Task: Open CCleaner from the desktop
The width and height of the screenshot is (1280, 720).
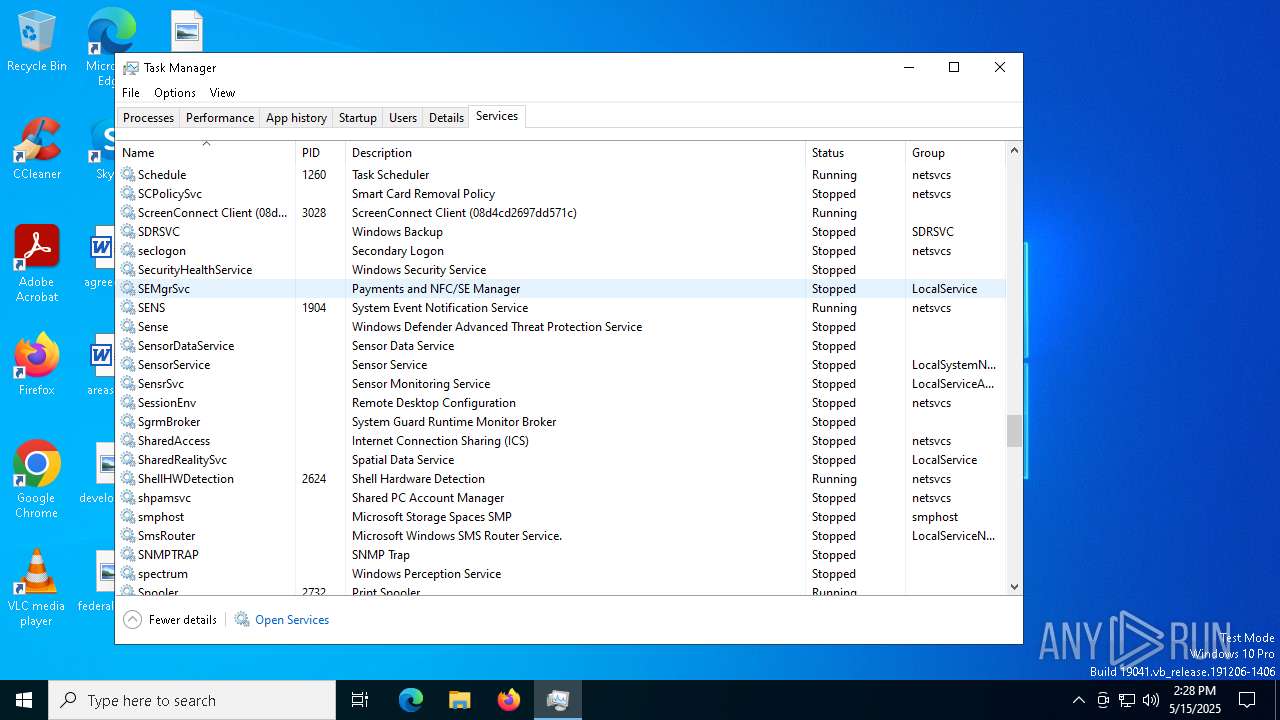Action: pyautogui.click(x=37, y=149)
